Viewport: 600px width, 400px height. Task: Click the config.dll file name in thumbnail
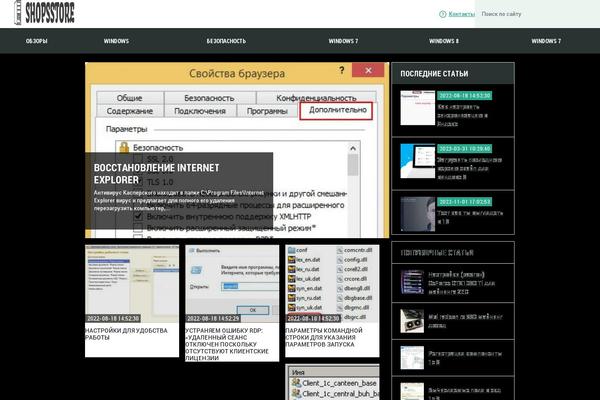[x=355, y=260]
